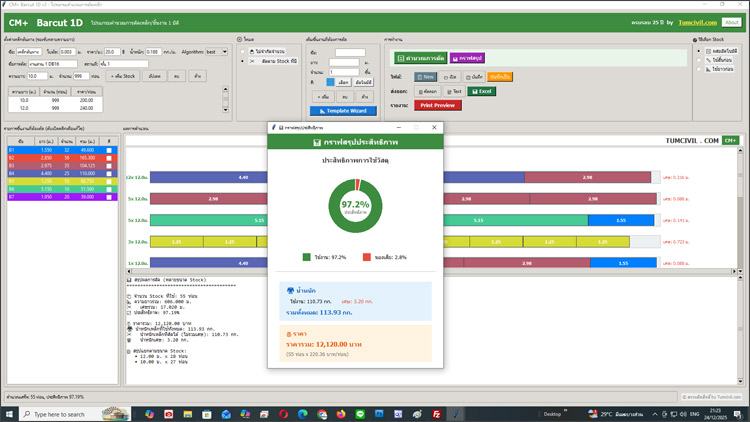Click the red Print Preview button
This screenshot has height=422, width=750.
[x=437, y=105]
